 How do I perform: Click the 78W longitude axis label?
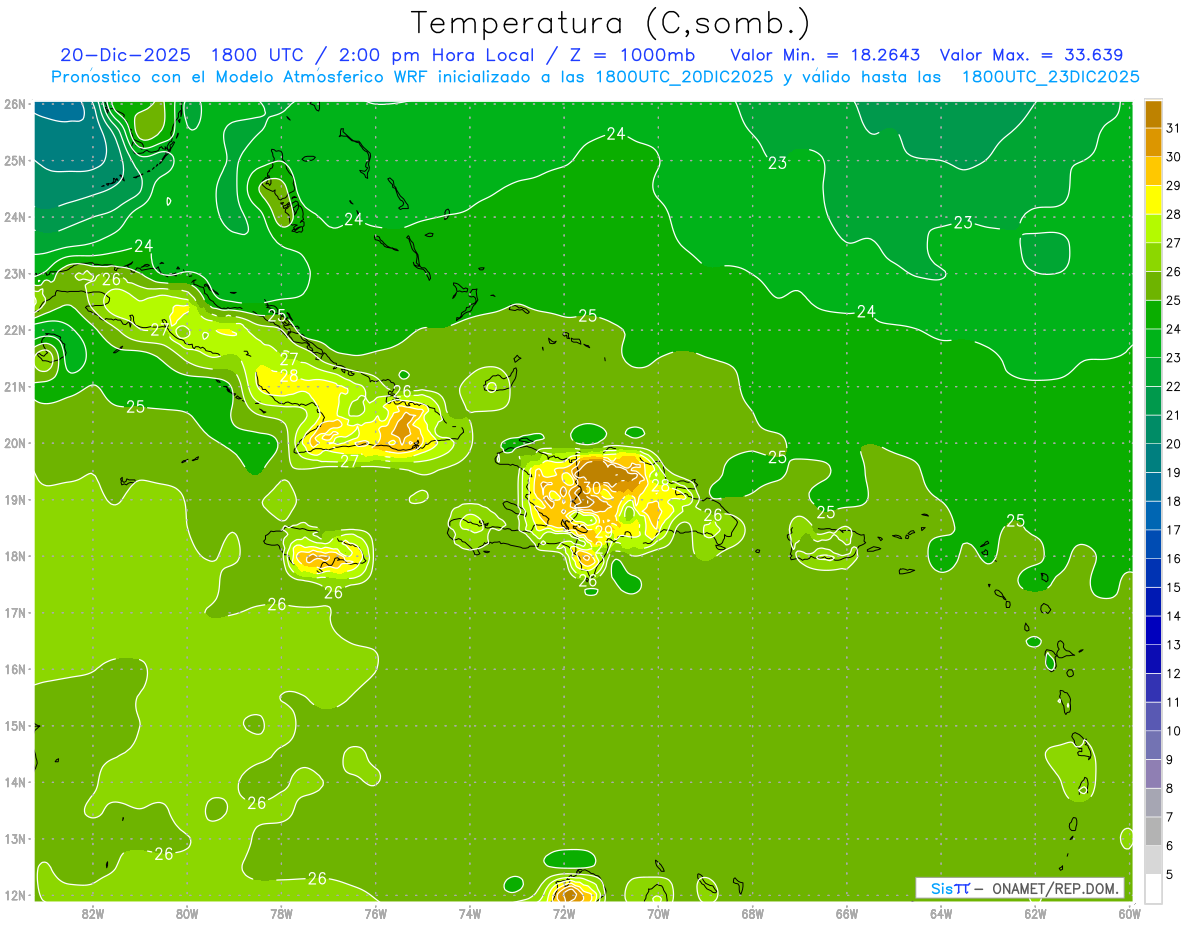tap(281, 913)
